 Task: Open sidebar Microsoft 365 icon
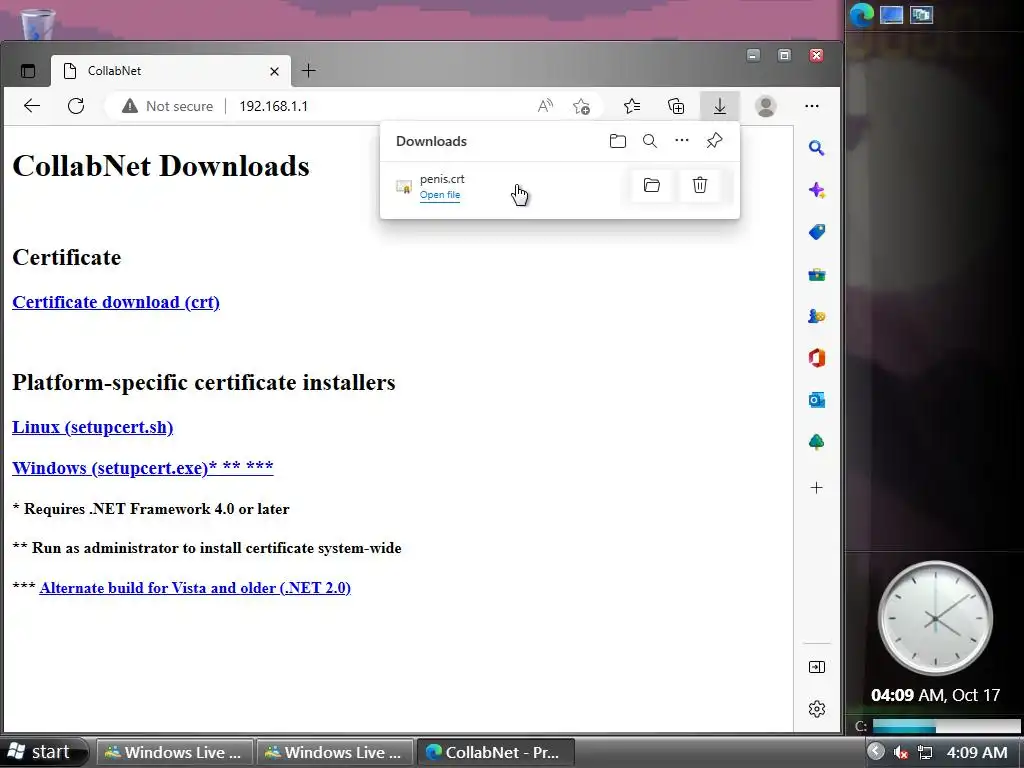tap(816, 358)
